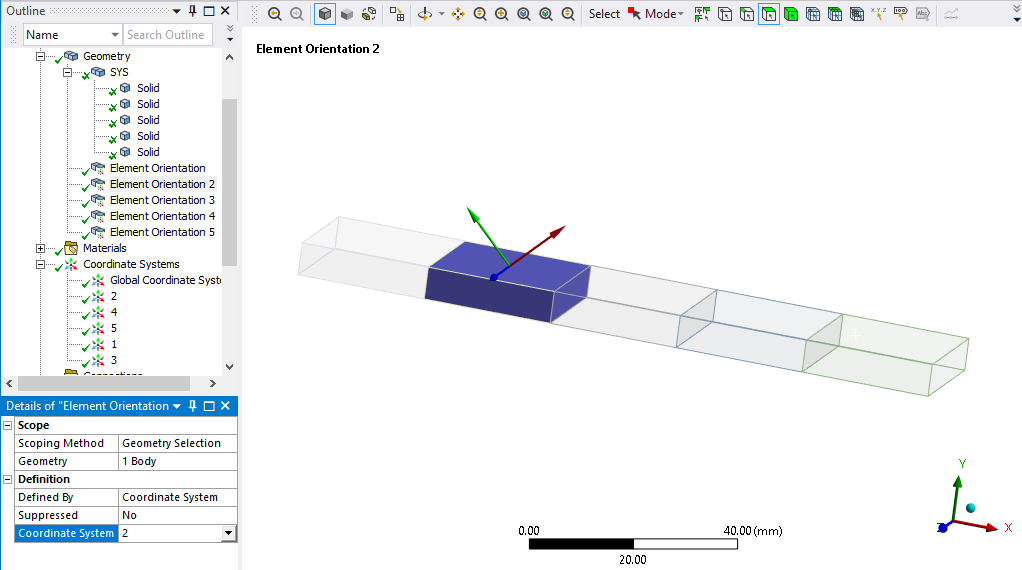This screenshot has width=1022, height=570.
Task: Expand the Materials tree node
Action: (41, 248)
